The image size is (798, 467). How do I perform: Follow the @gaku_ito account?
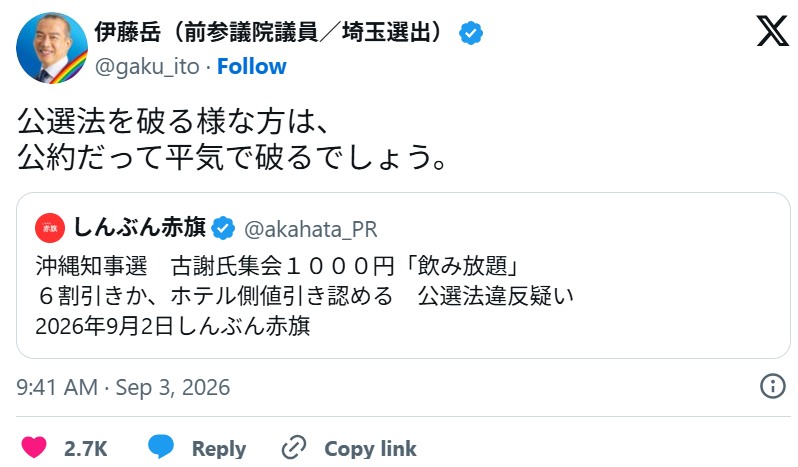[251, 67]
